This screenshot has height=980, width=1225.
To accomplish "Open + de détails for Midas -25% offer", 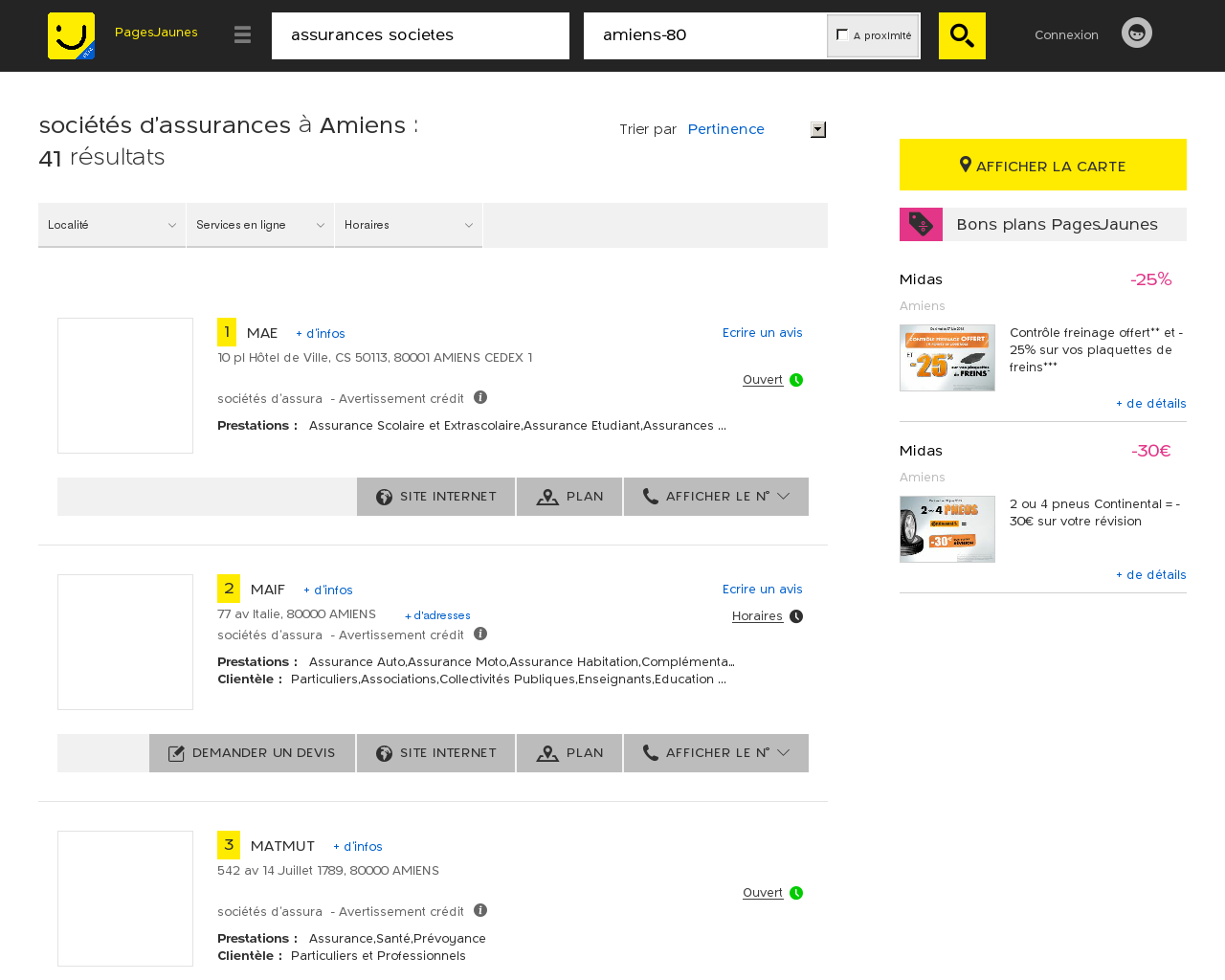I will click(x=1151, y=403).
